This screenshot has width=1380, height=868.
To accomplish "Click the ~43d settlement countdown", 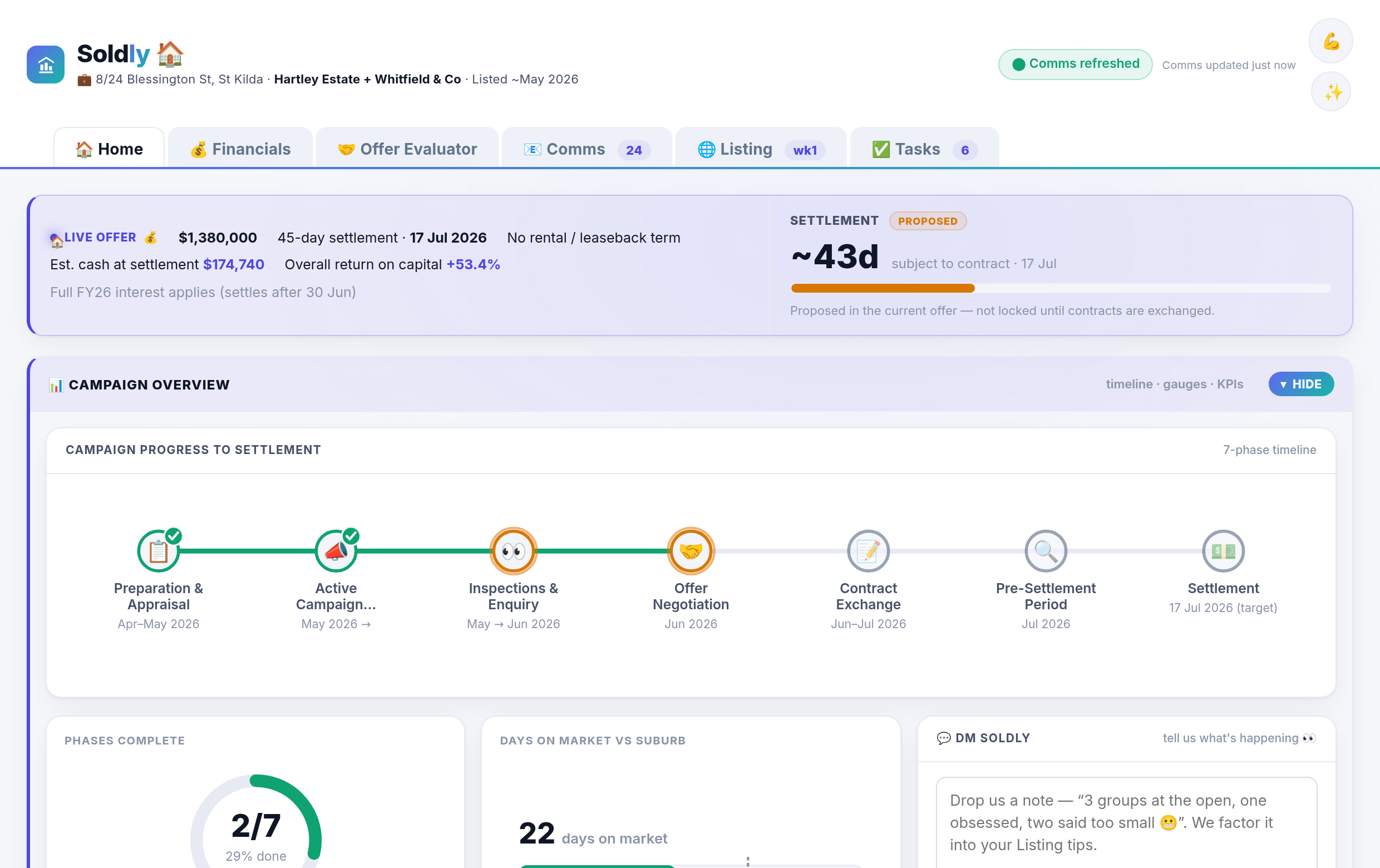I will coord(835,256).
